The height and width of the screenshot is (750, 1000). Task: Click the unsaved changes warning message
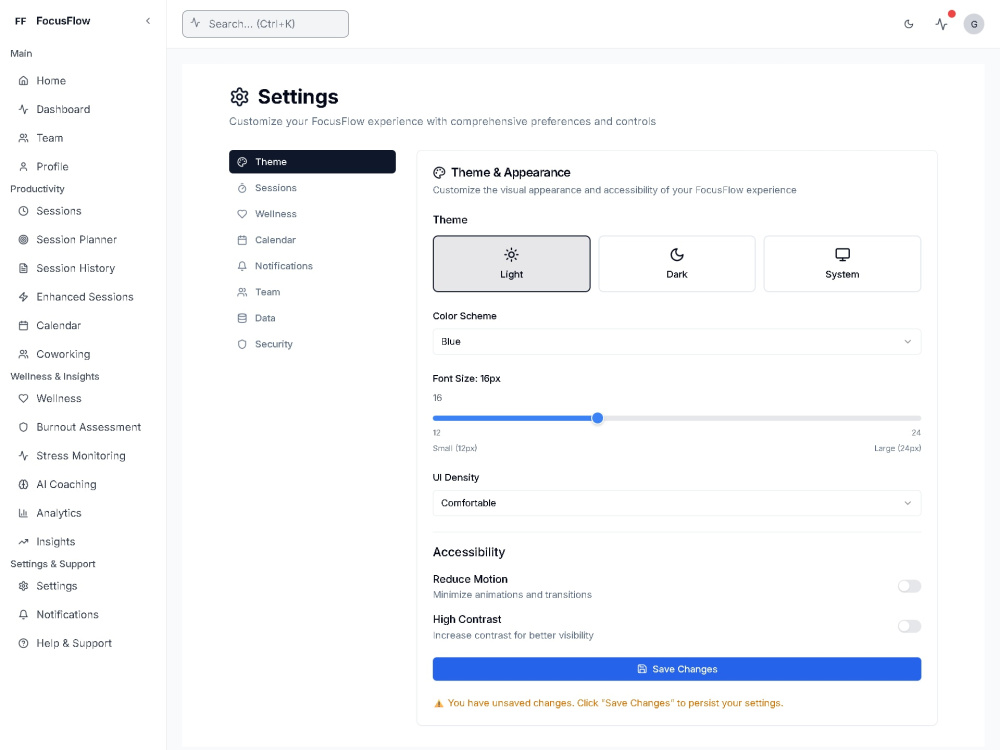(608, 703)
